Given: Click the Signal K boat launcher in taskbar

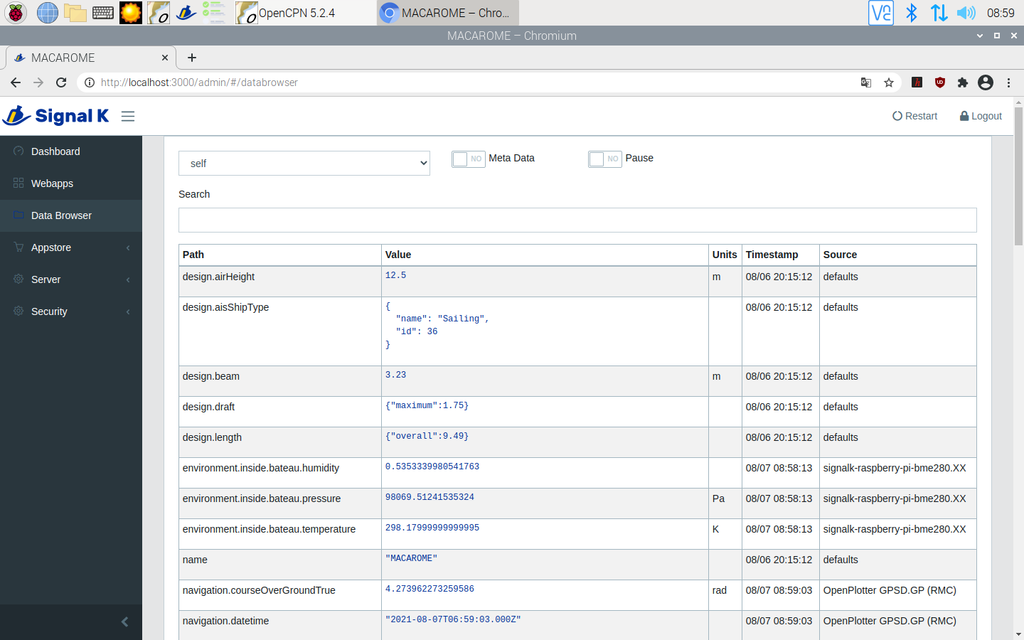Looking at the screenshot, I should pyautogui.click(x=186, y=12).
